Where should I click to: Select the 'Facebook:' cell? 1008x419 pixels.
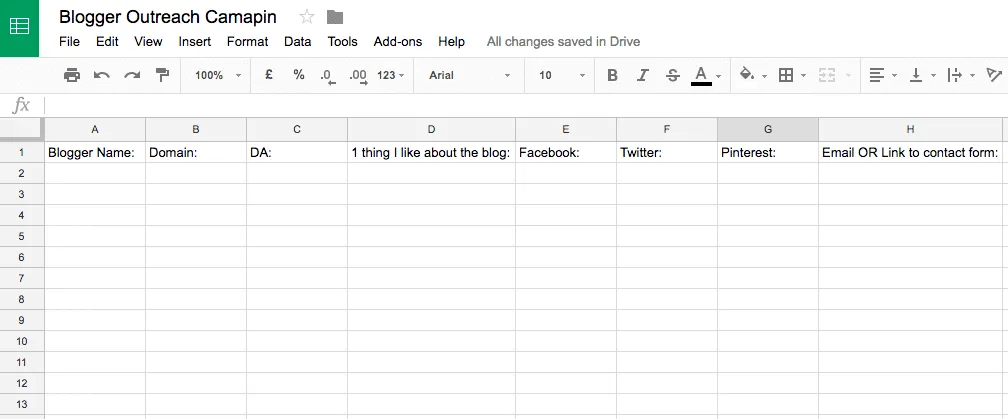[x=566, y=152]
